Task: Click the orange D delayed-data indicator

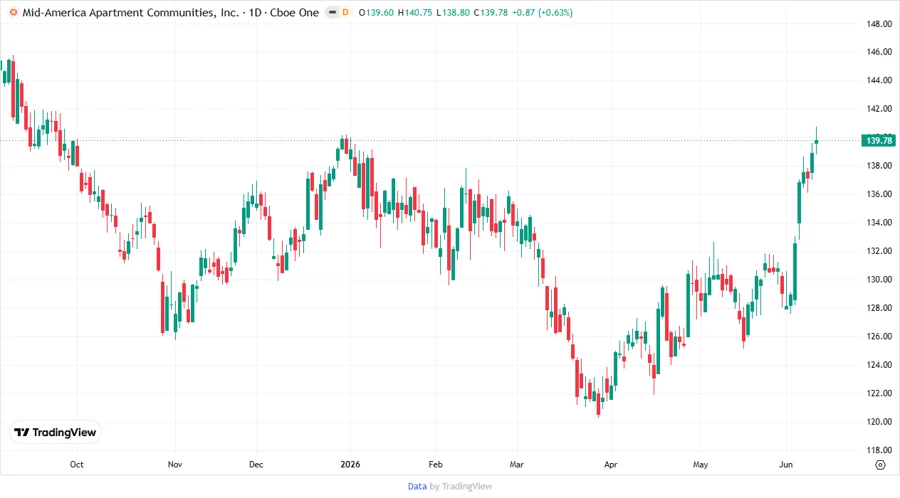Action: tap(346, 12)
